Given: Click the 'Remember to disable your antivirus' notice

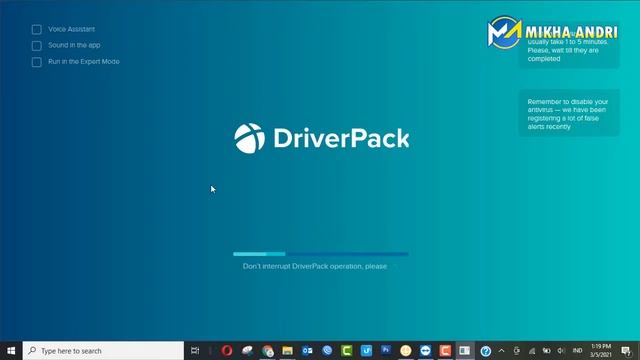Looking at the screenshot, I should click(569, 114).
